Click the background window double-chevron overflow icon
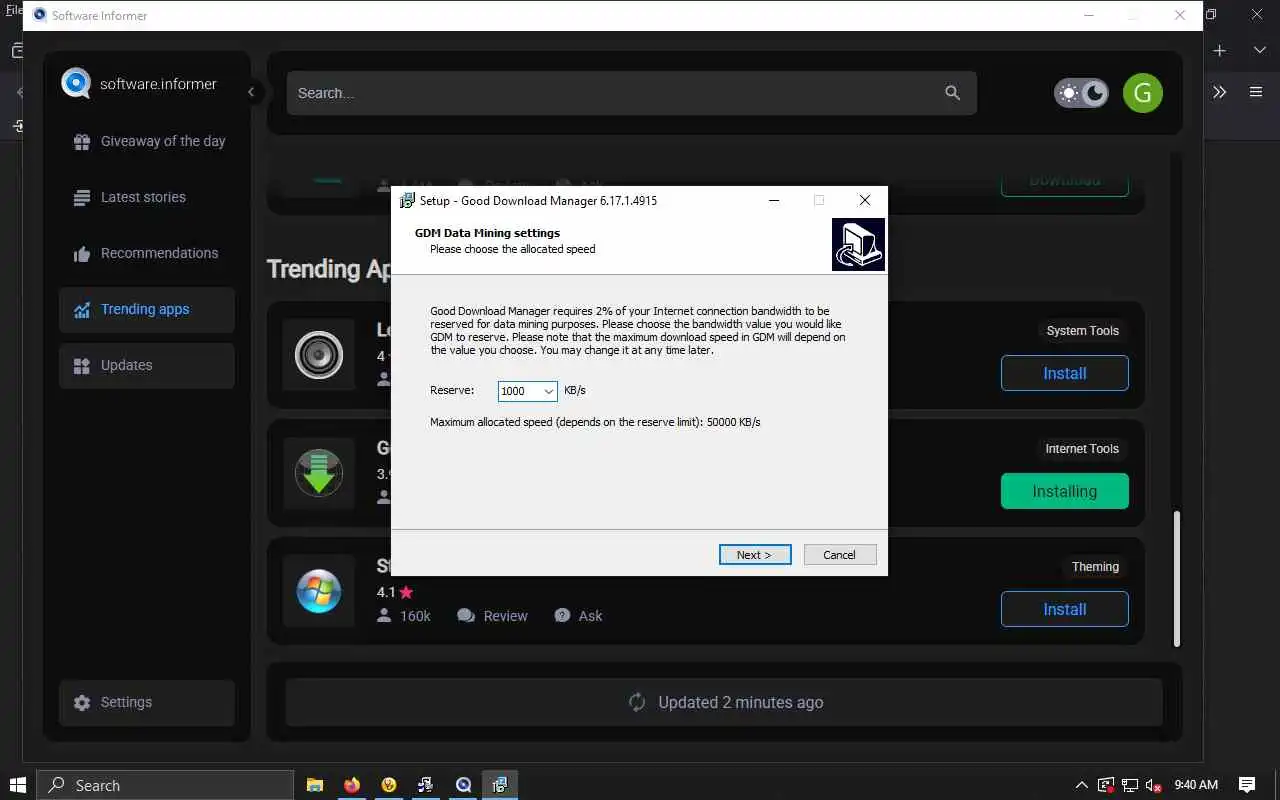This screenshot has width=1280, height=800. [1219, 92]
